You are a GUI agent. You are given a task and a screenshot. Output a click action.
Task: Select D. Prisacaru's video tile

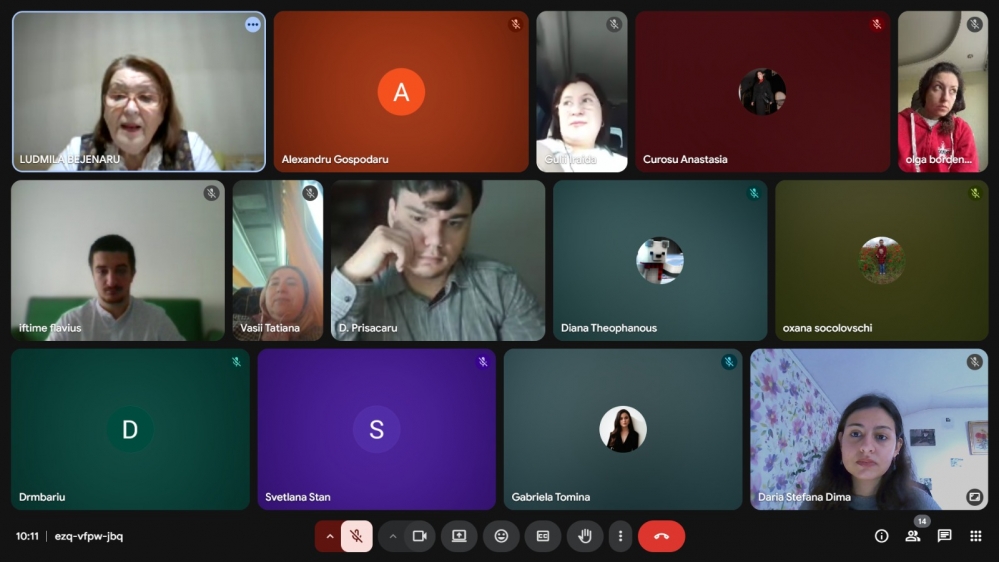point(438,260)
